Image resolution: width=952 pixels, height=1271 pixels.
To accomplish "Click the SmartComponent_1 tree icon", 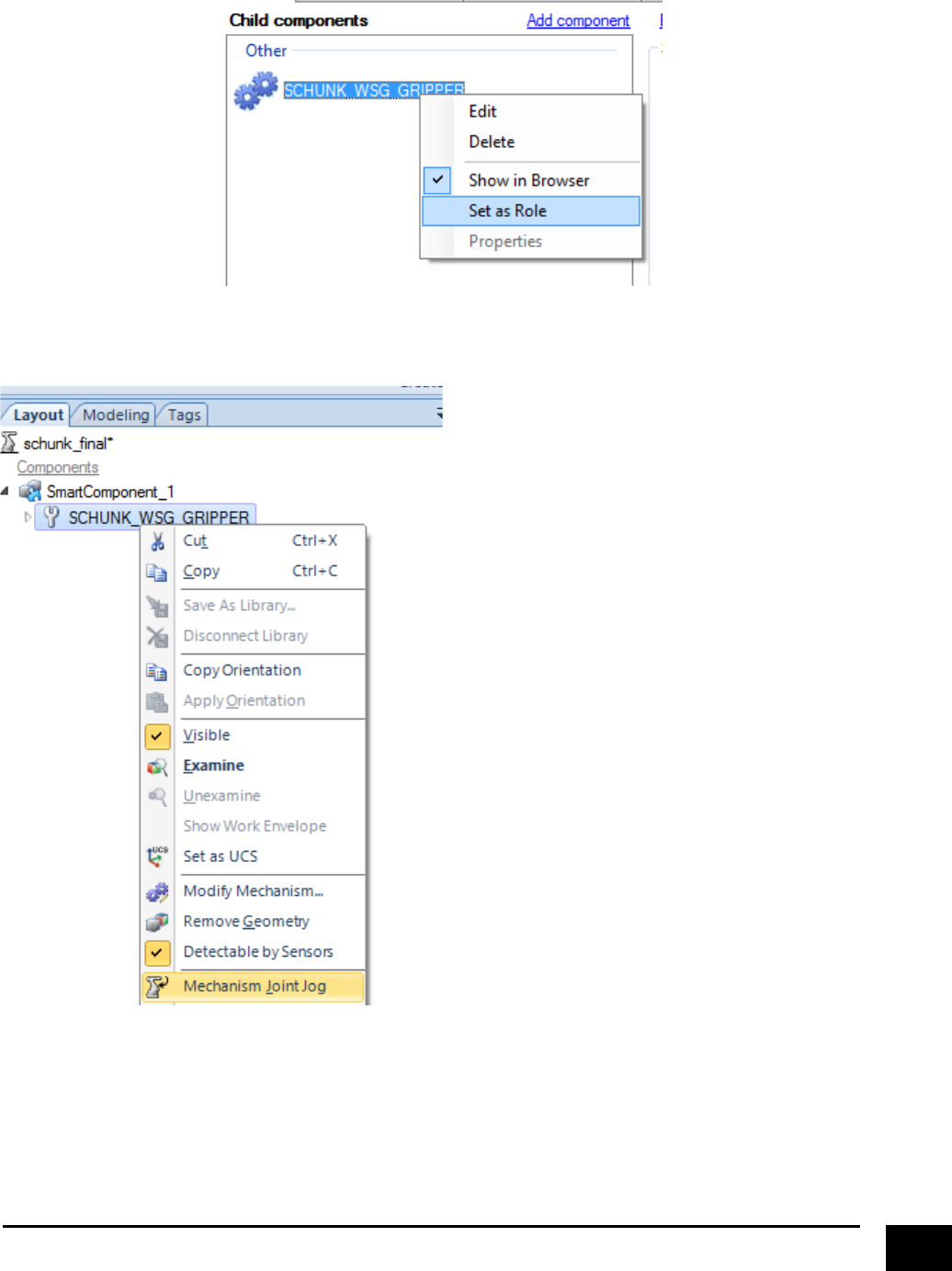I will (30, 492).
